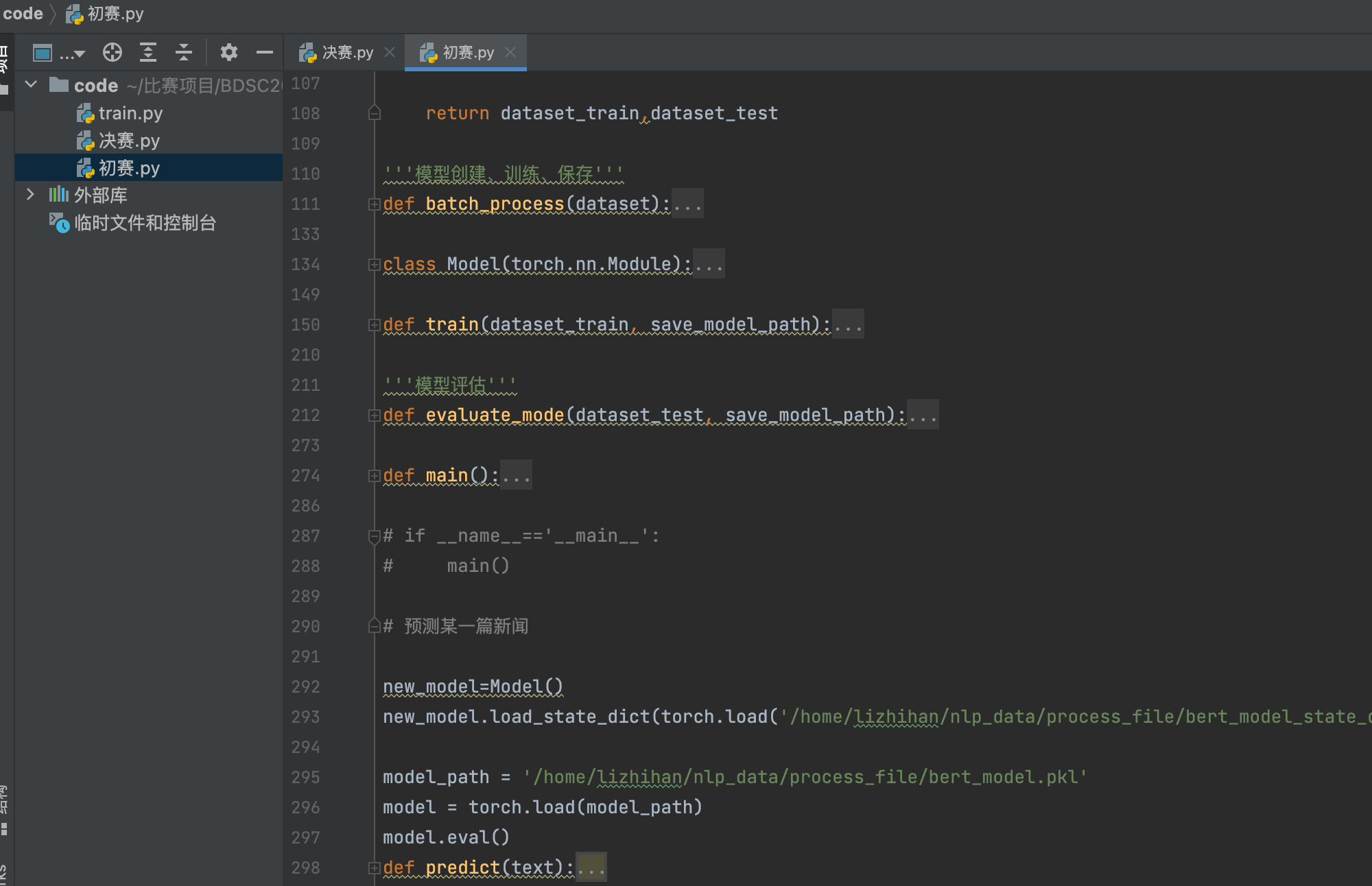Click line number 295 in gutter
Viewport: 1372px width, 886px height.
tap(305, 777)
